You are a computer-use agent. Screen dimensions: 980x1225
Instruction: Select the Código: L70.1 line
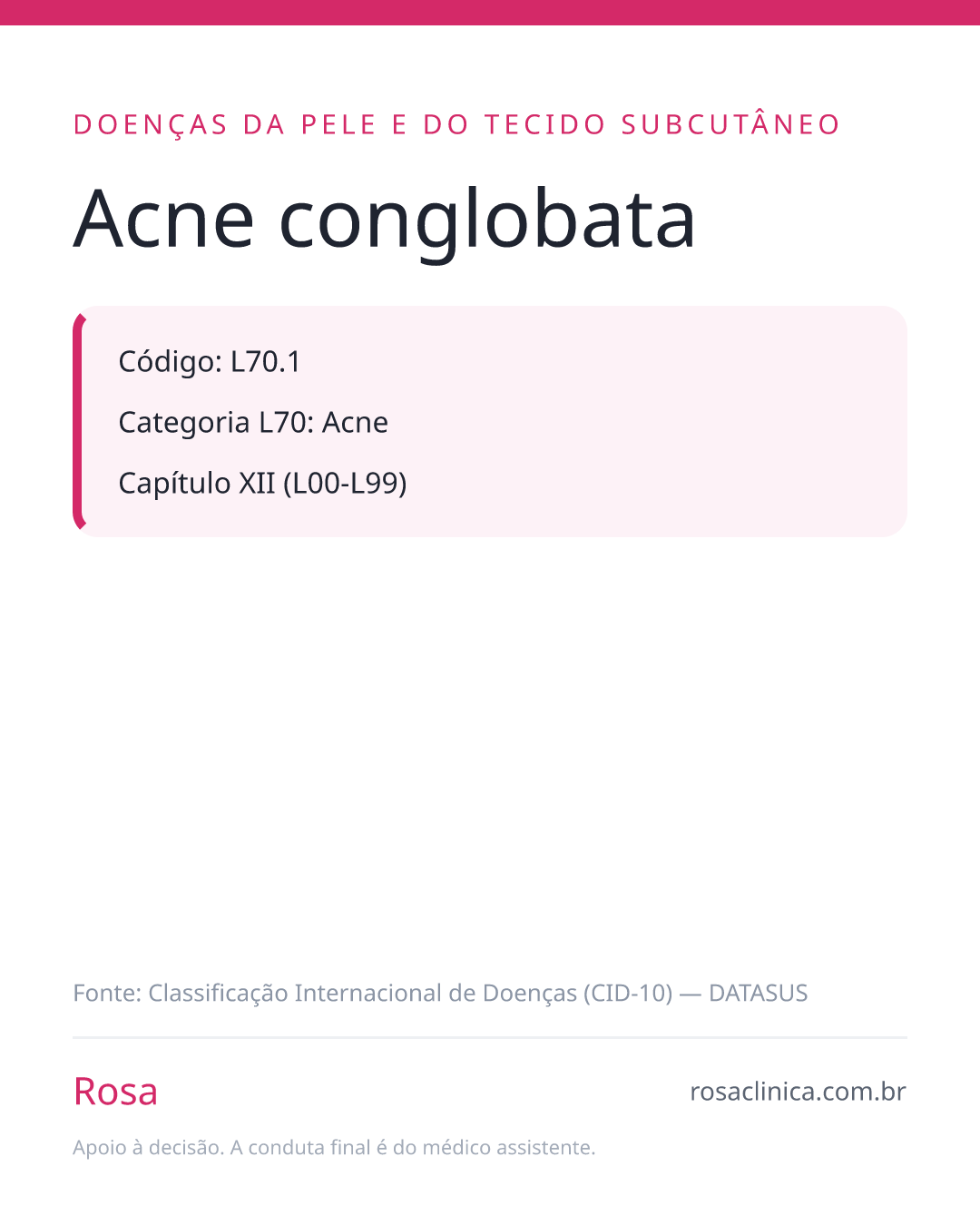point(210,361)
